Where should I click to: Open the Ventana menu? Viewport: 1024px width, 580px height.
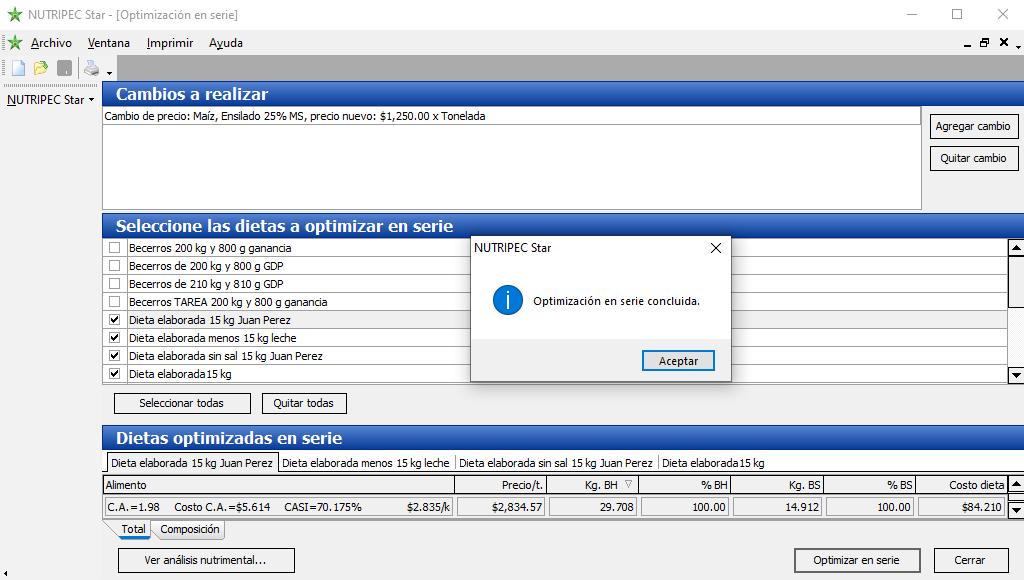coord(108,43)
